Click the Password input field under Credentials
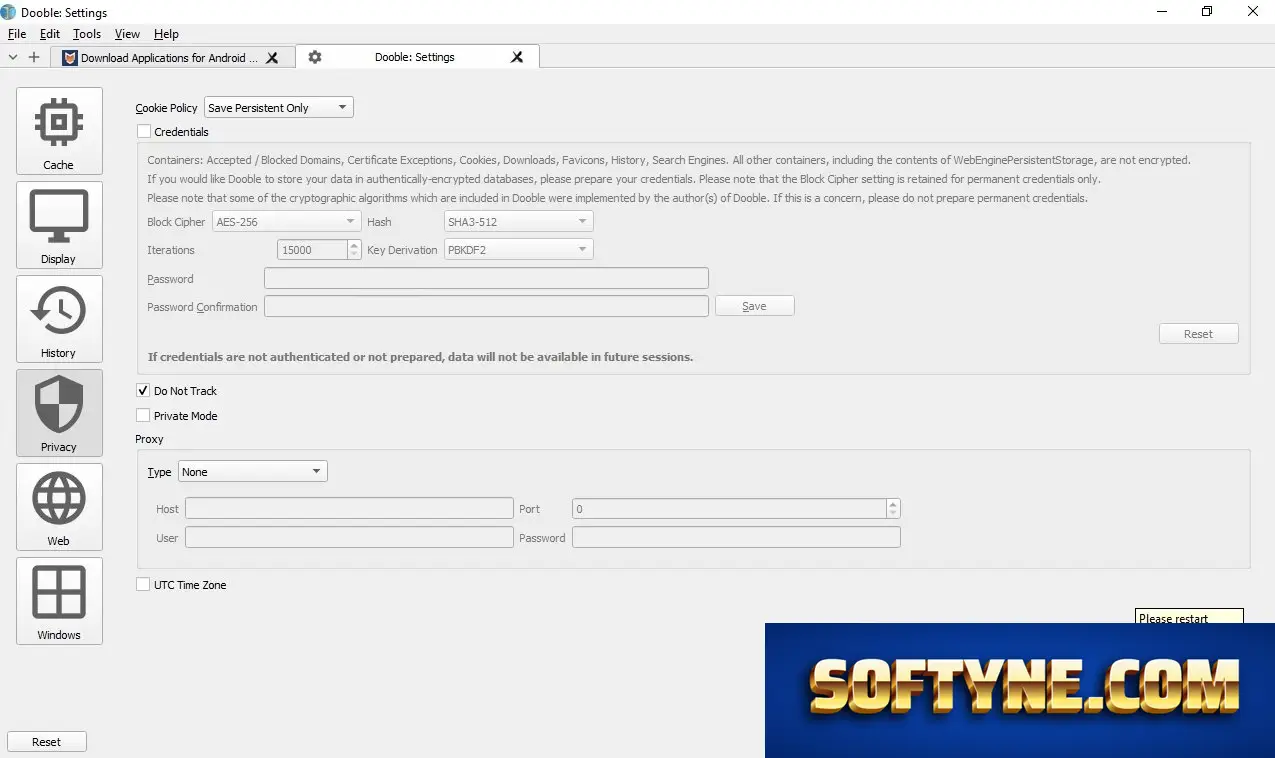 (486, 279)
